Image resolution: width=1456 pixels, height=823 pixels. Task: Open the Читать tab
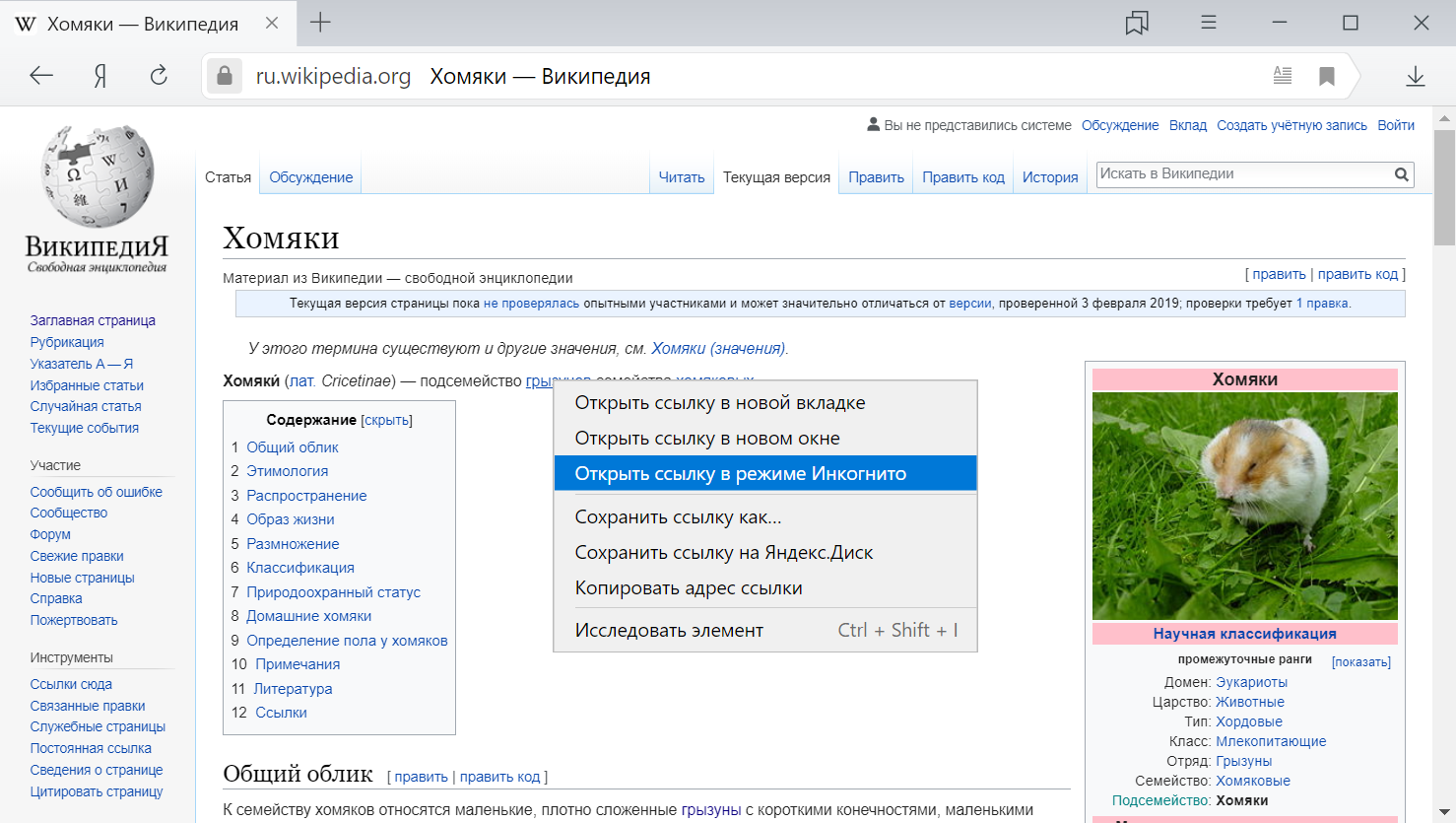tap(682, 177)
